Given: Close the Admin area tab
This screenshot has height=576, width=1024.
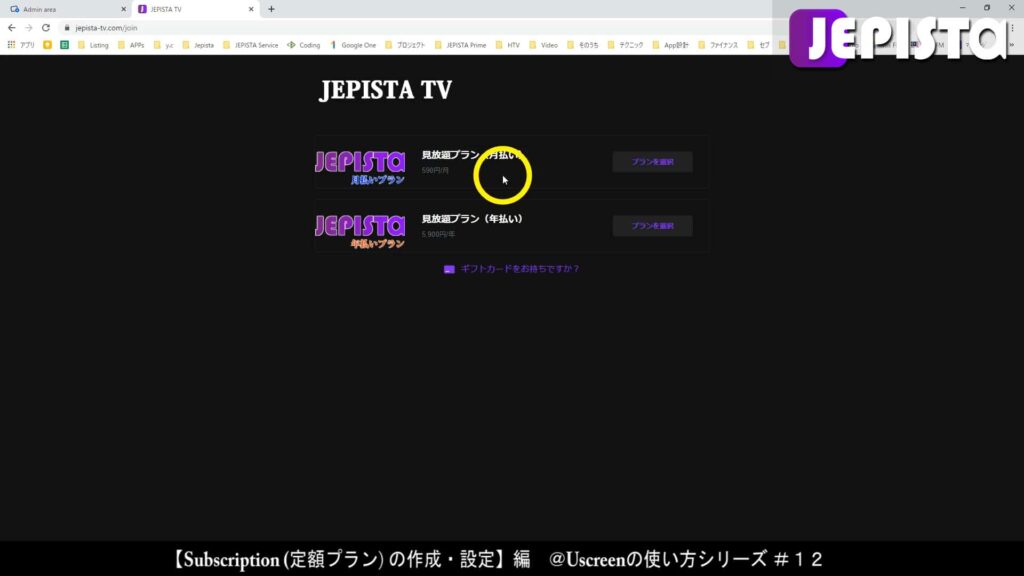Looking at the screenshot, I should point(123,9).
